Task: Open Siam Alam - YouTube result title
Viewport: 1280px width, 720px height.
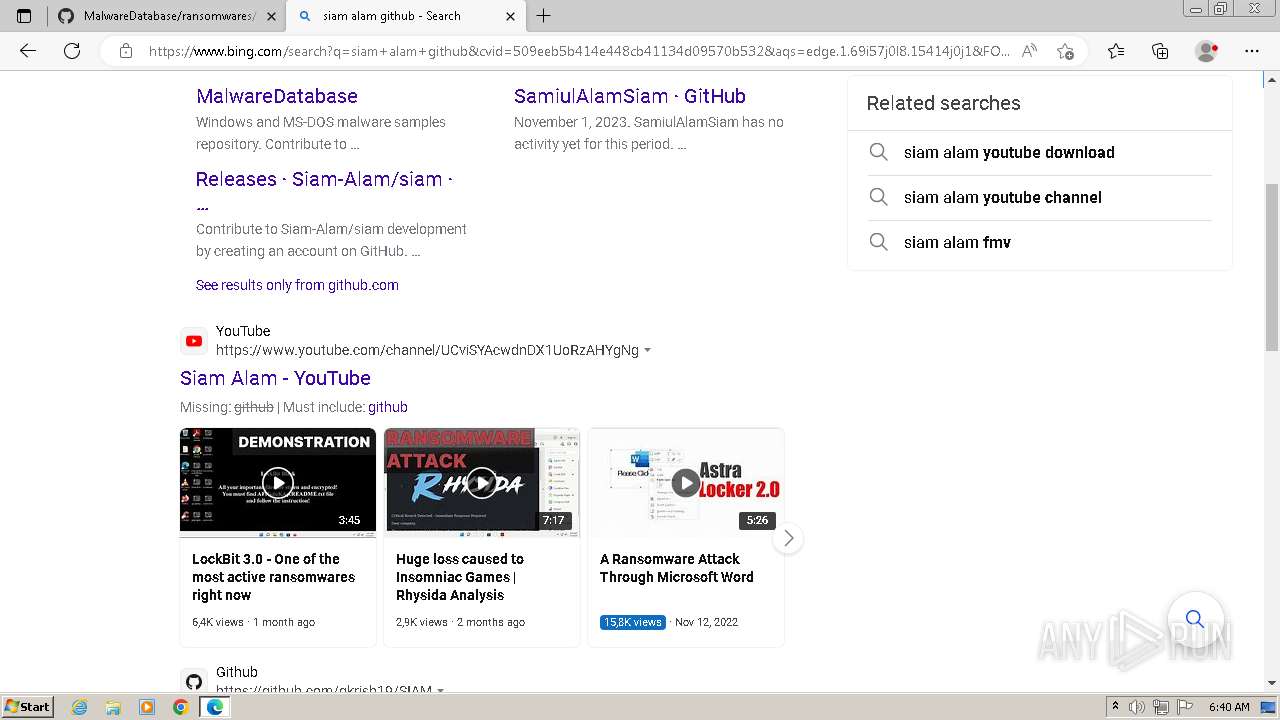Action: click(275, 378)
